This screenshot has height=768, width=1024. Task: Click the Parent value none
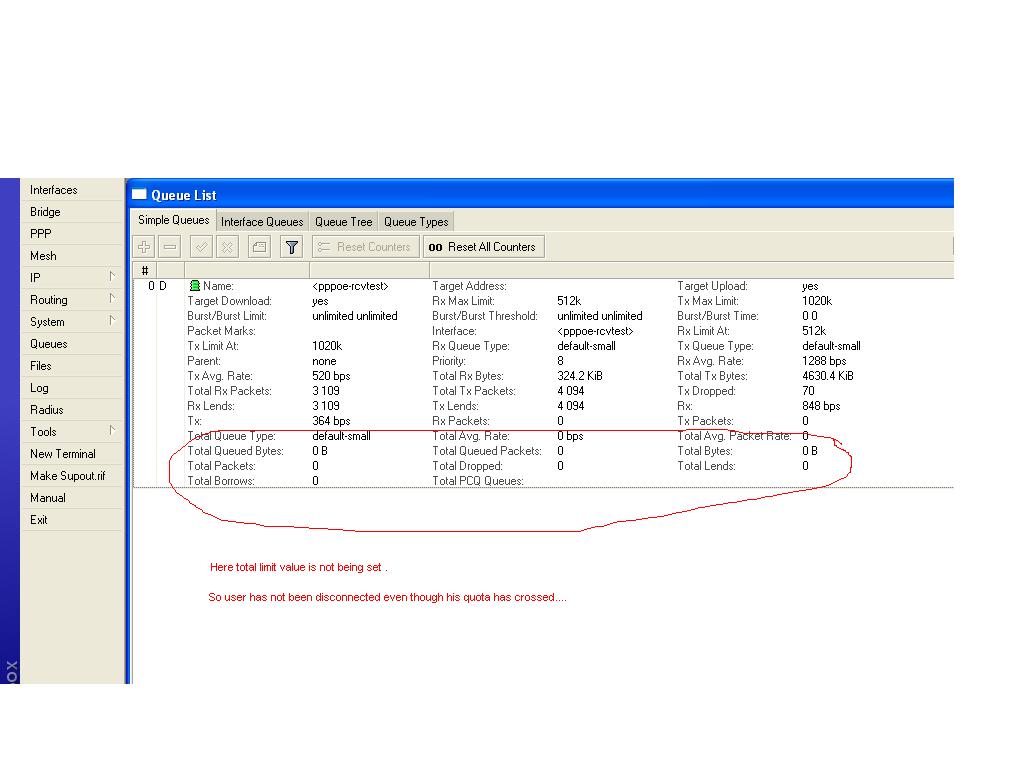point(324,361)
